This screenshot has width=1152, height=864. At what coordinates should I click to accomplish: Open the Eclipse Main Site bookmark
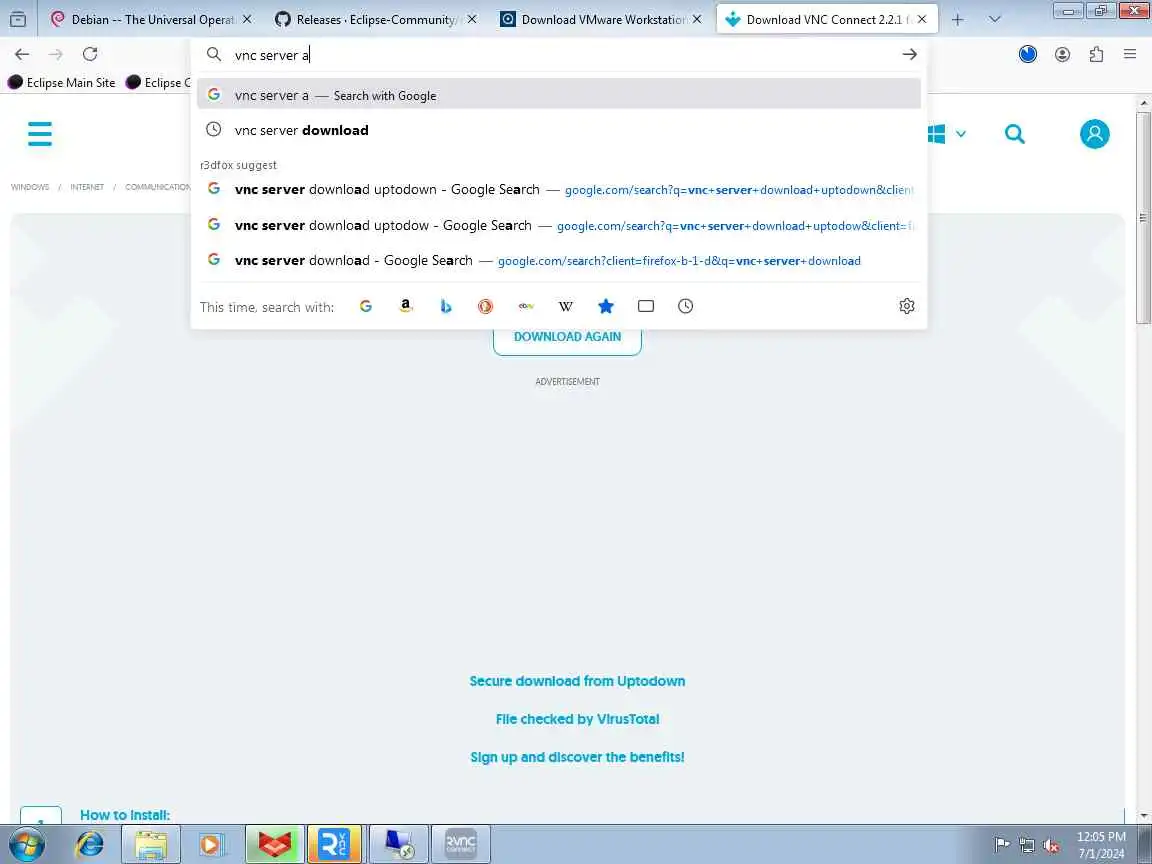tap(62, 82)
